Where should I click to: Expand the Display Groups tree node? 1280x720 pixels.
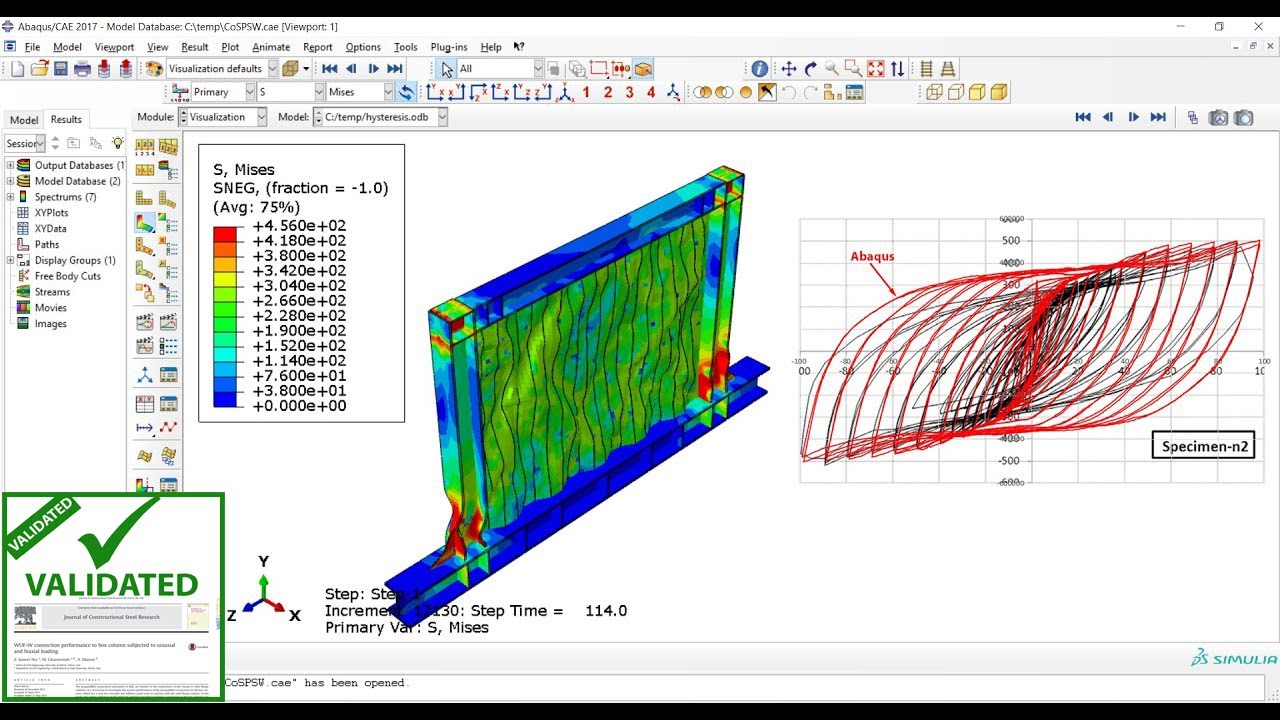click(x=10, y=261)
